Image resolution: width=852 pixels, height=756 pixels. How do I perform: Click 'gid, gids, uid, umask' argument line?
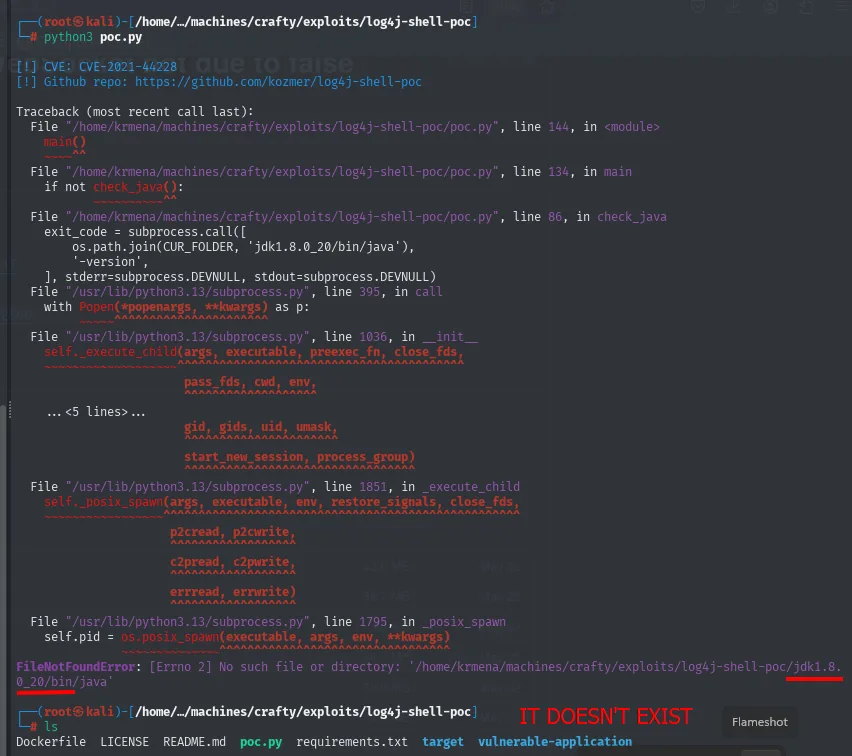(x=261, y=427)
